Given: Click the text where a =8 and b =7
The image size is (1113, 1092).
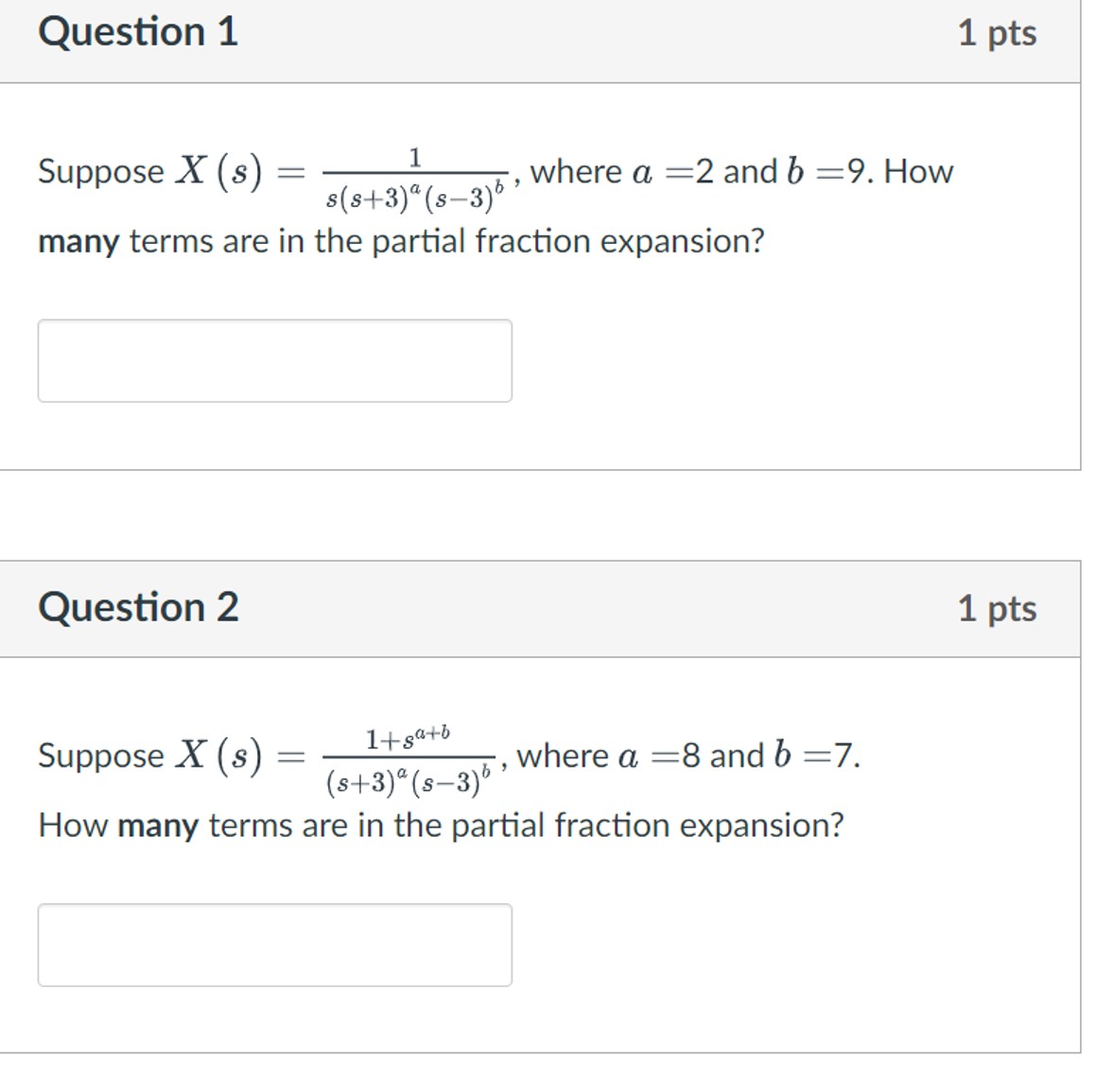Looking at the screenshot, I should point(690,754).
